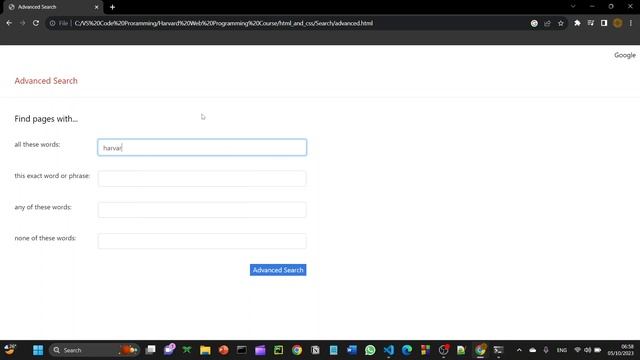The width and height of the screenshot is (640, 360).
Task: Open Google Chrome taskbar icon
Action: 297,350
